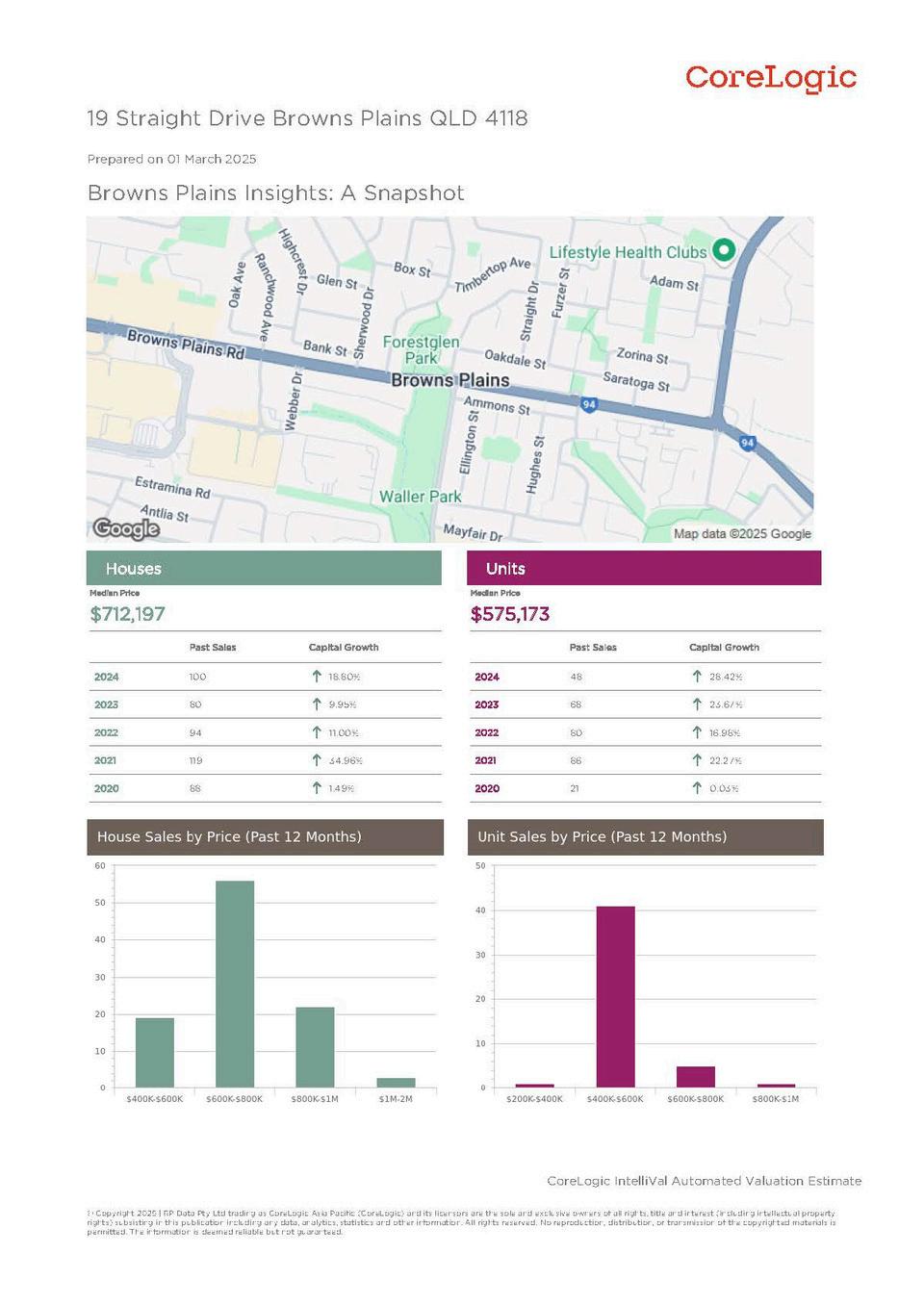Click the green up arrow for Units 2022
The width and height of the screenshot is (924, 1306).
[x=697, y=732]
